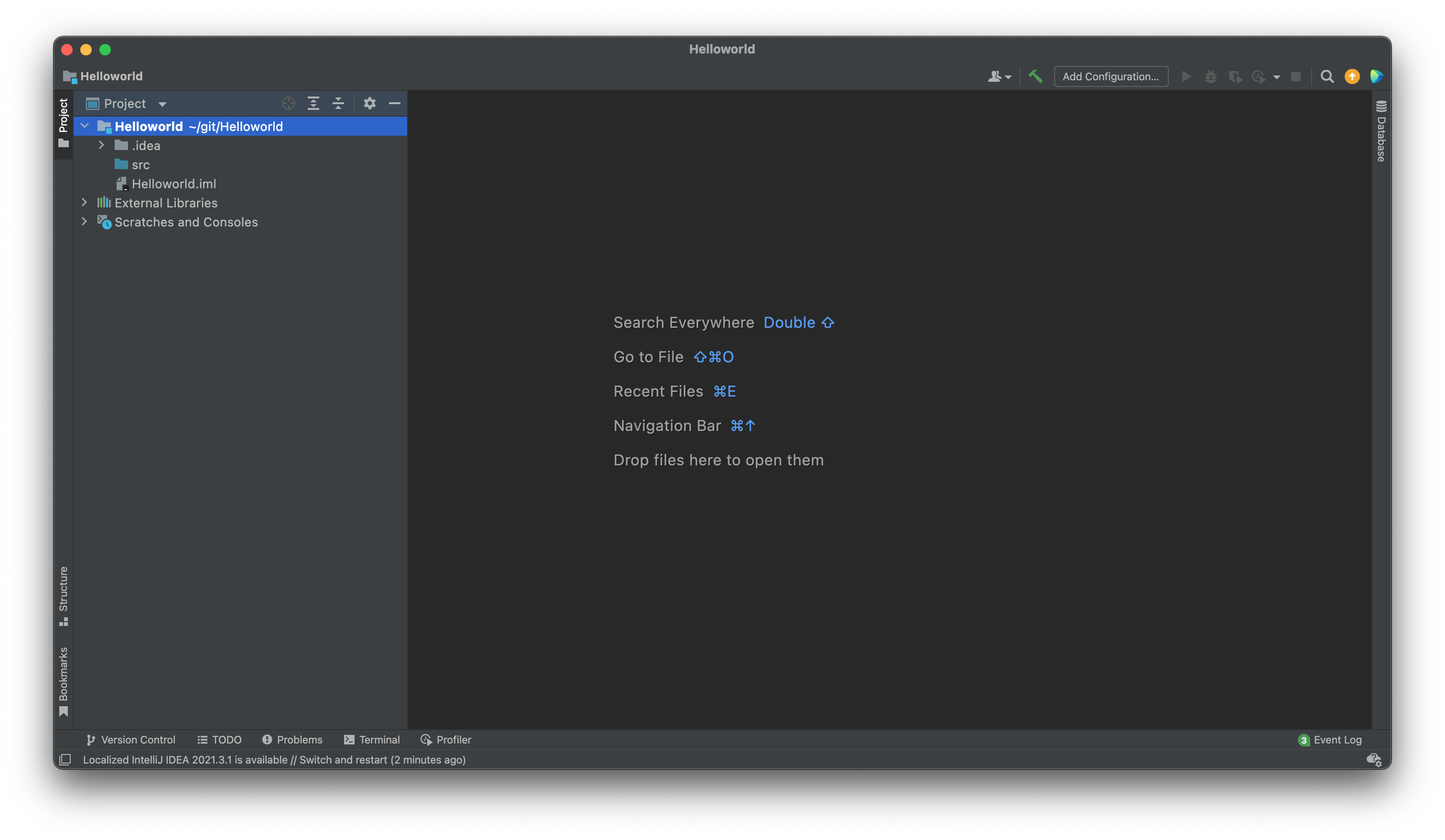This screenshot has height=840, width=1445.
Task: Open Search Everywhere magnifier icon
Action: click(1326, 76)
